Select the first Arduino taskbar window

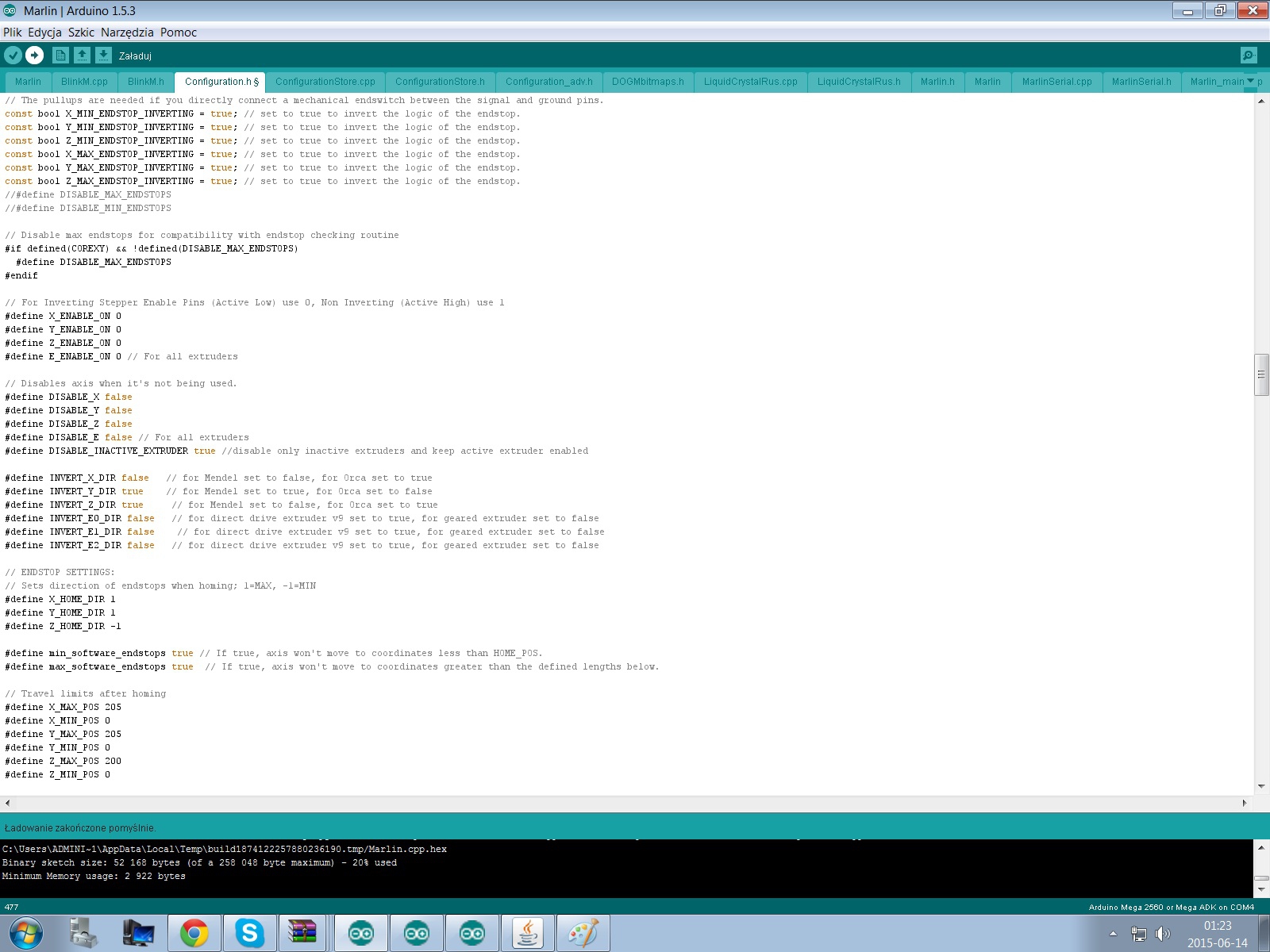[x=361, y=933]
